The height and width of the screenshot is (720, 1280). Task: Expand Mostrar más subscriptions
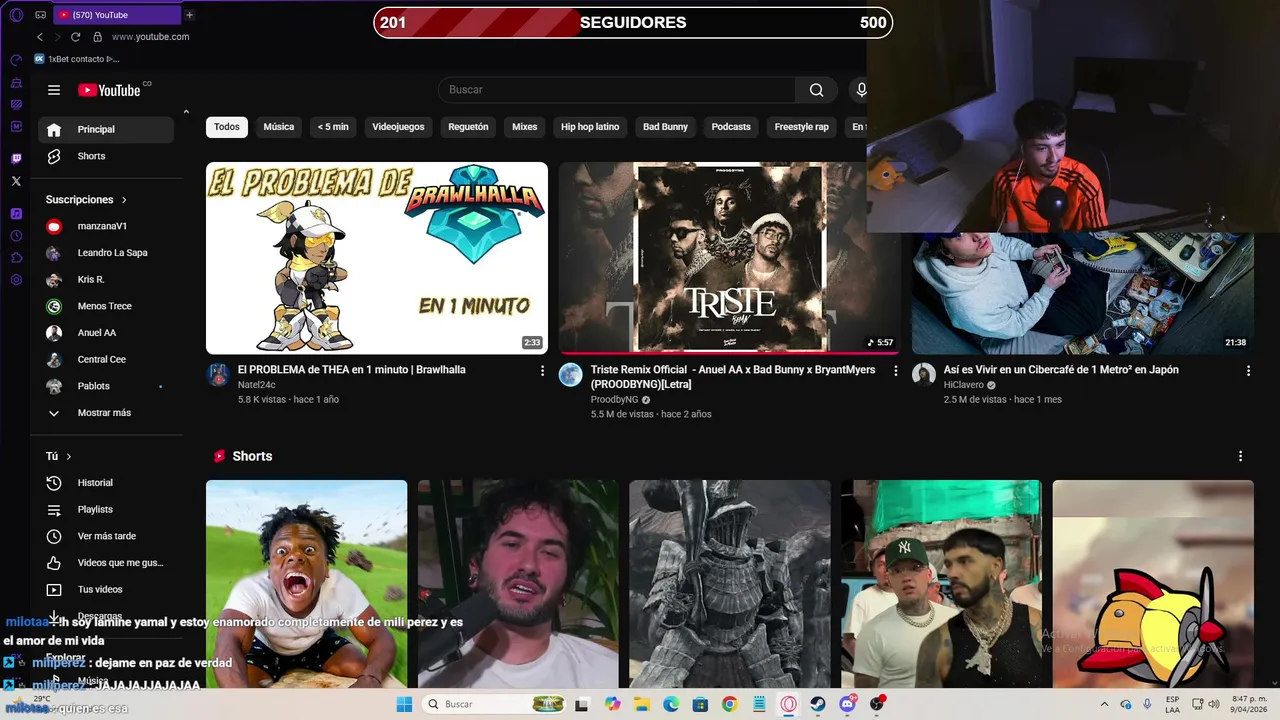106,413
